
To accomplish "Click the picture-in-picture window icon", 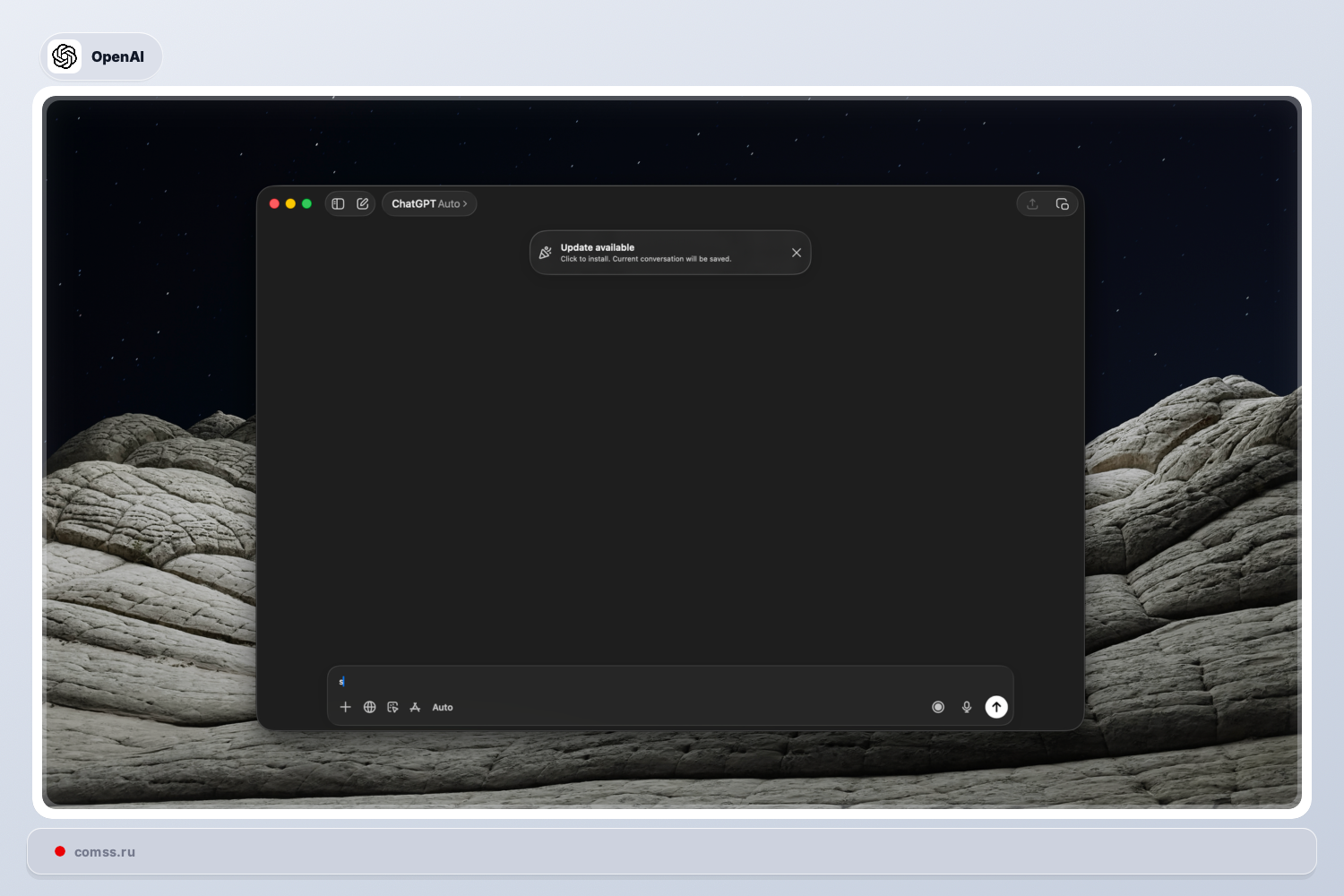I will click(1063, 203).
